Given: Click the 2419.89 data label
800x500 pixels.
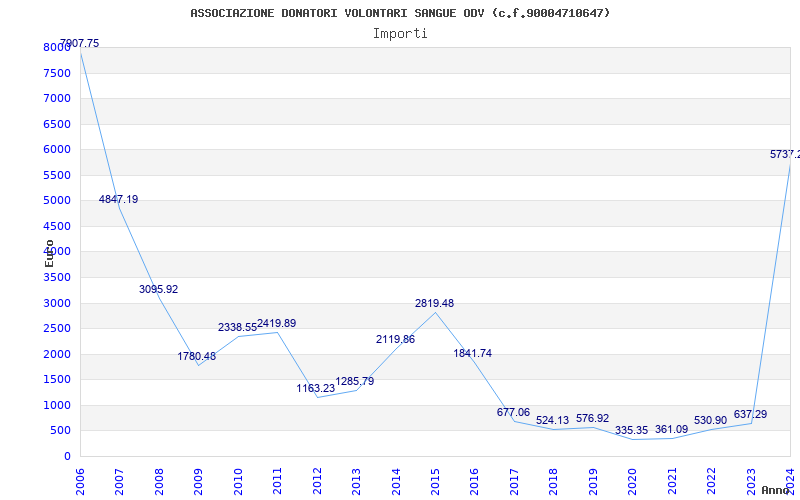Looking at the screenshot, I should point(277,323).
